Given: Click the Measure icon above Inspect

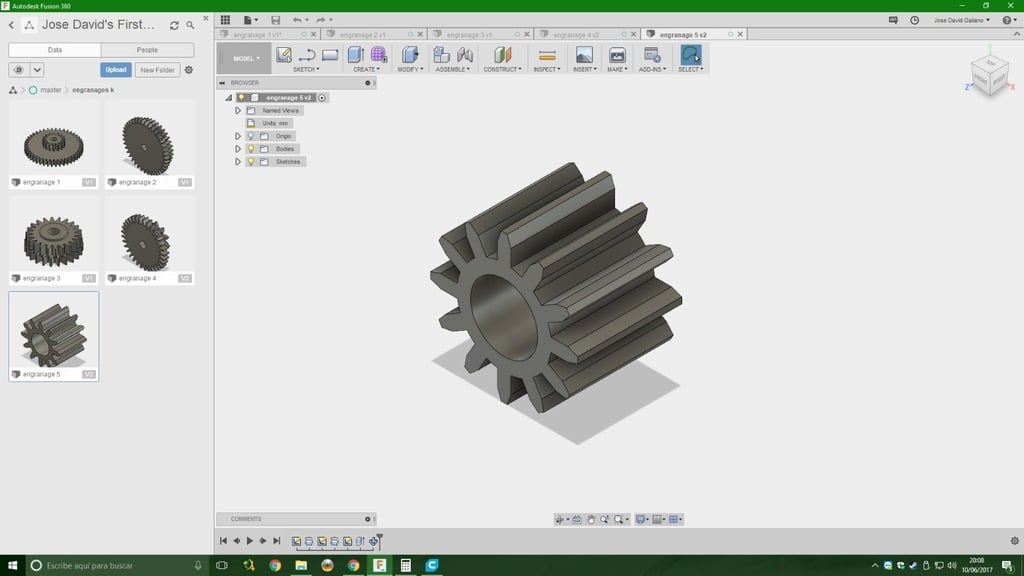Looking at the screenshot, I should [546, 55].
